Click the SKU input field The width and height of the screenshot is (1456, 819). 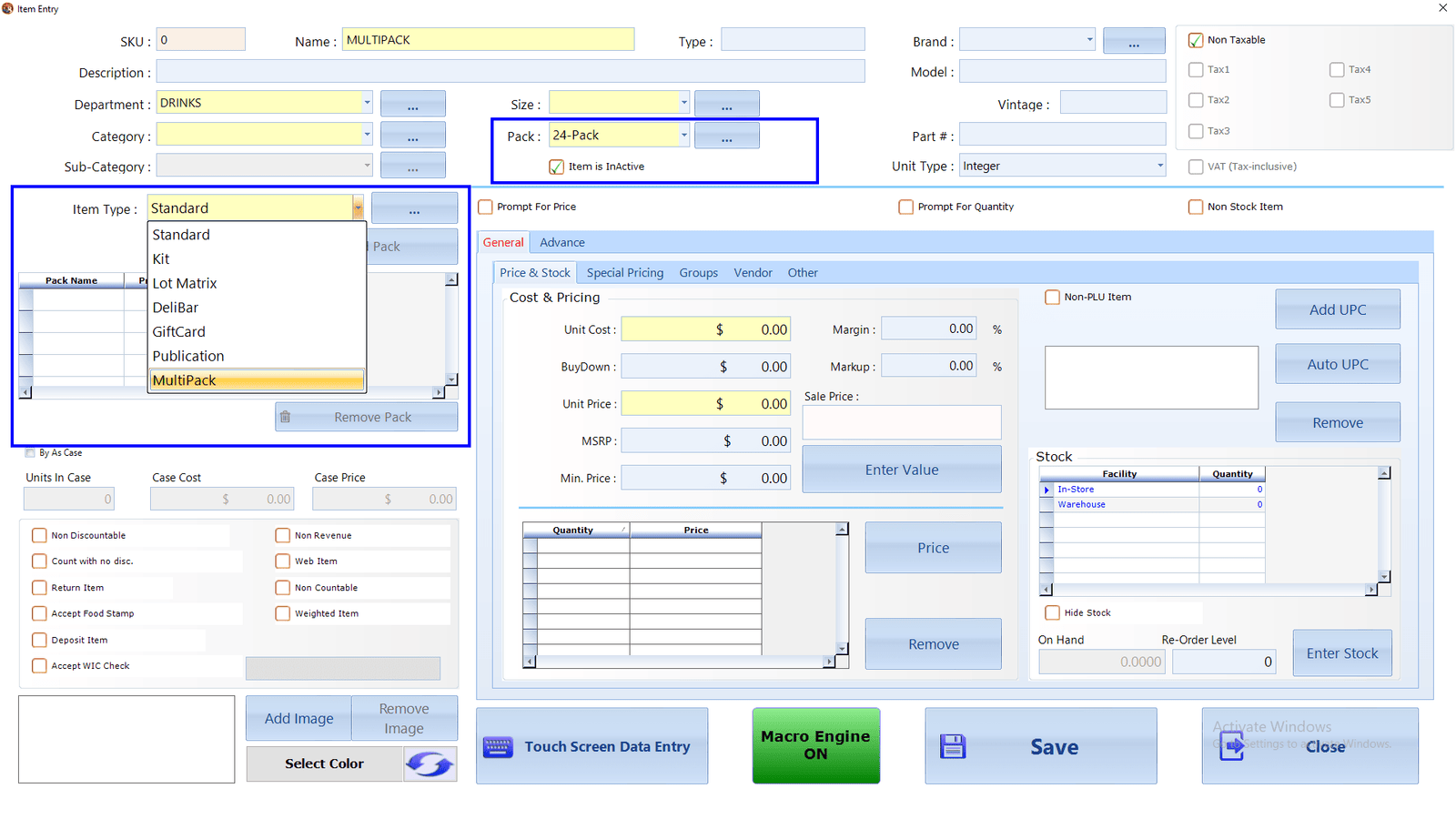click(x=201, y=40)
